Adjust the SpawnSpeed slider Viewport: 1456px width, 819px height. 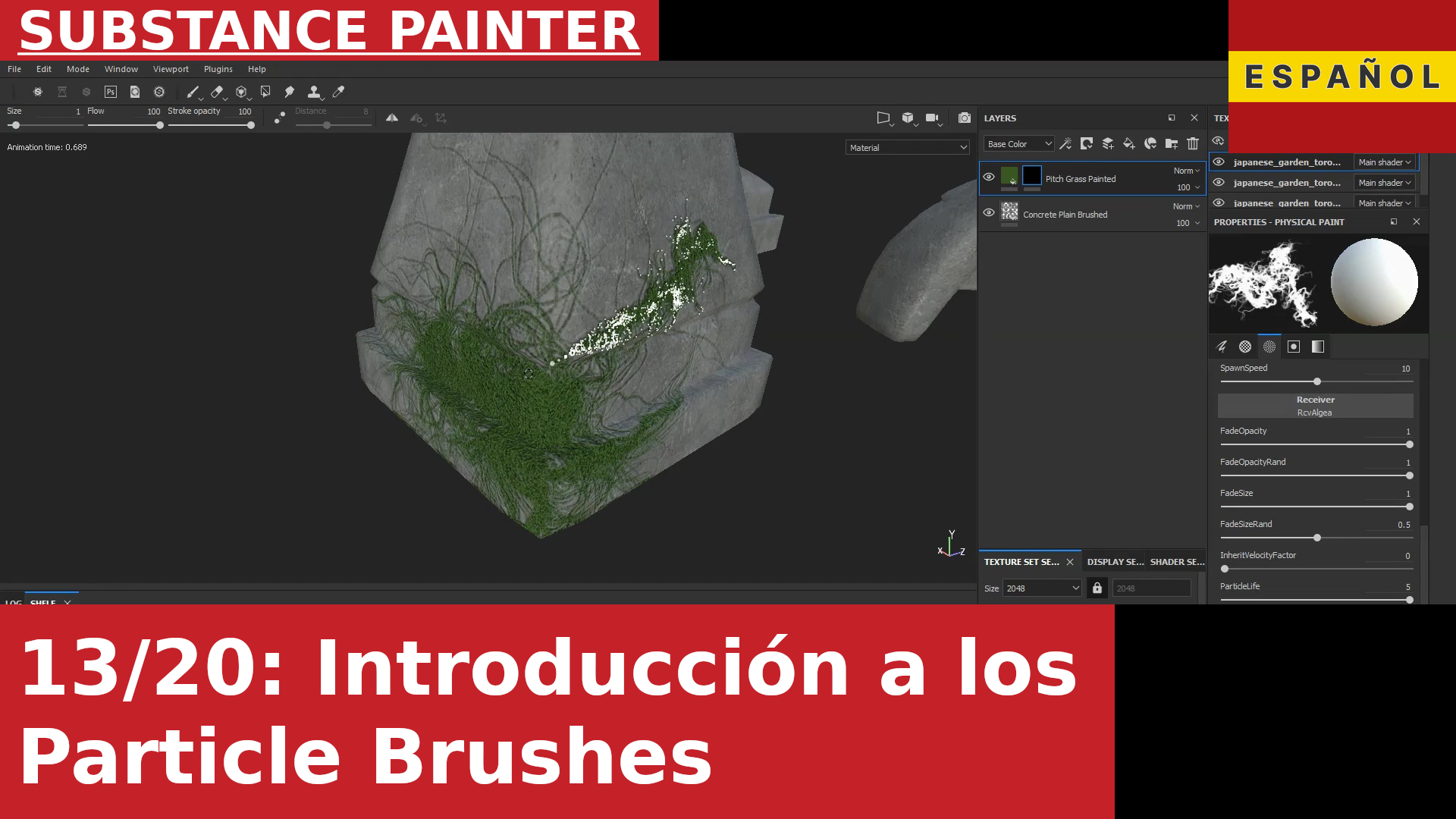pyautogui.click(x=1316, y=381)
